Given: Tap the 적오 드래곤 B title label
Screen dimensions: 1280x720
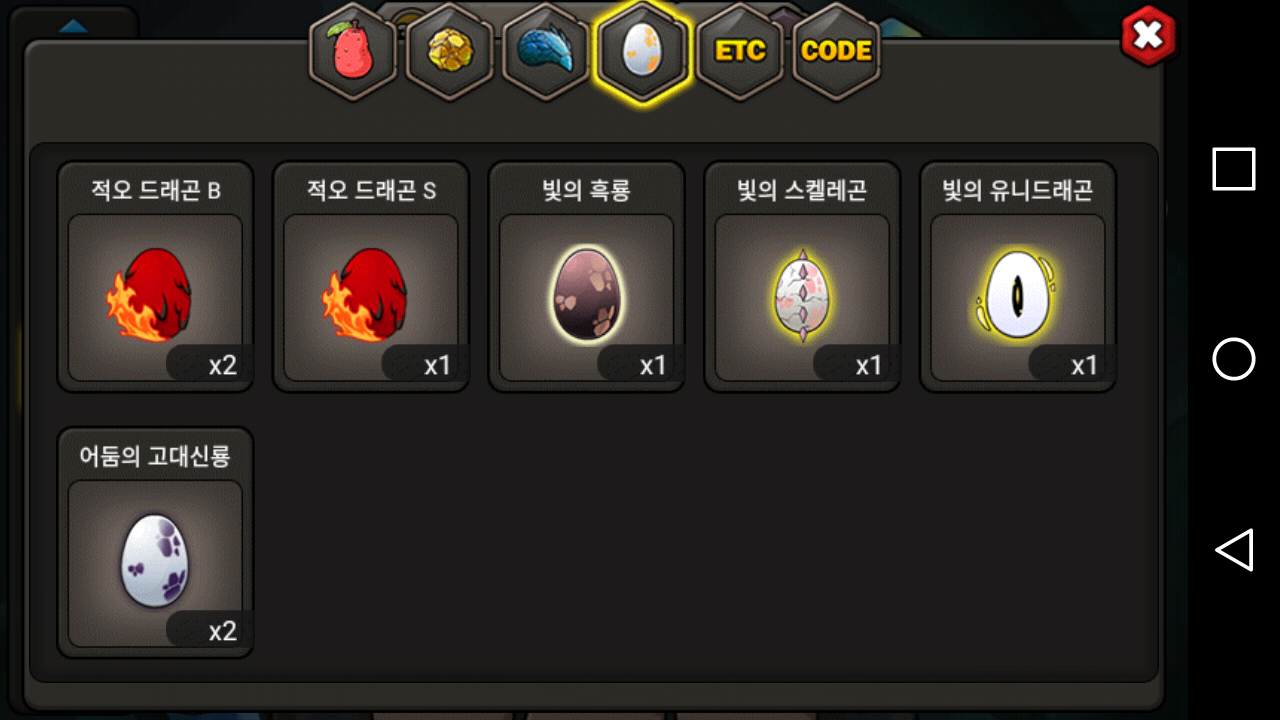Looking at the screenshot, I should pos(155,190).
